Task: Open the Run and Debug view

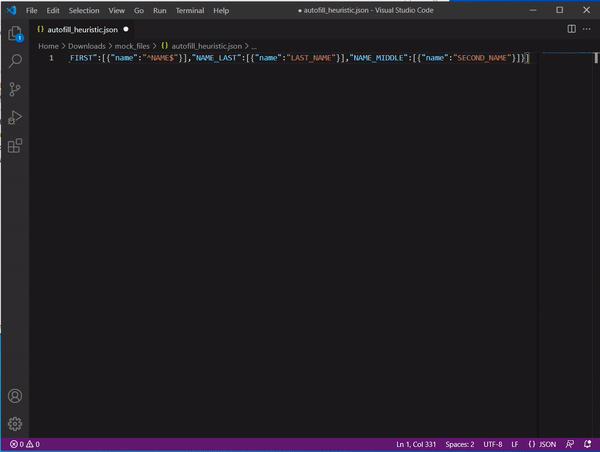Action: coord(15,117)
